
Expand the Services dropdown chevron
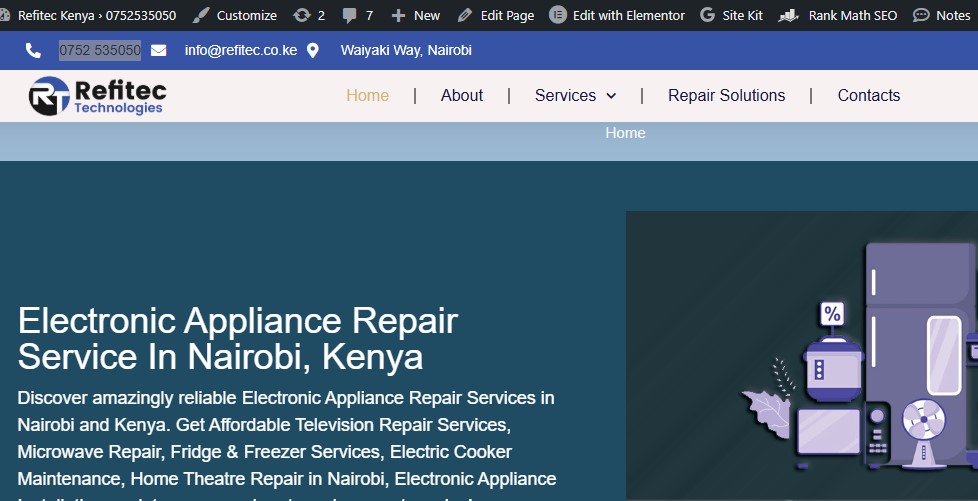coord(611,96)
